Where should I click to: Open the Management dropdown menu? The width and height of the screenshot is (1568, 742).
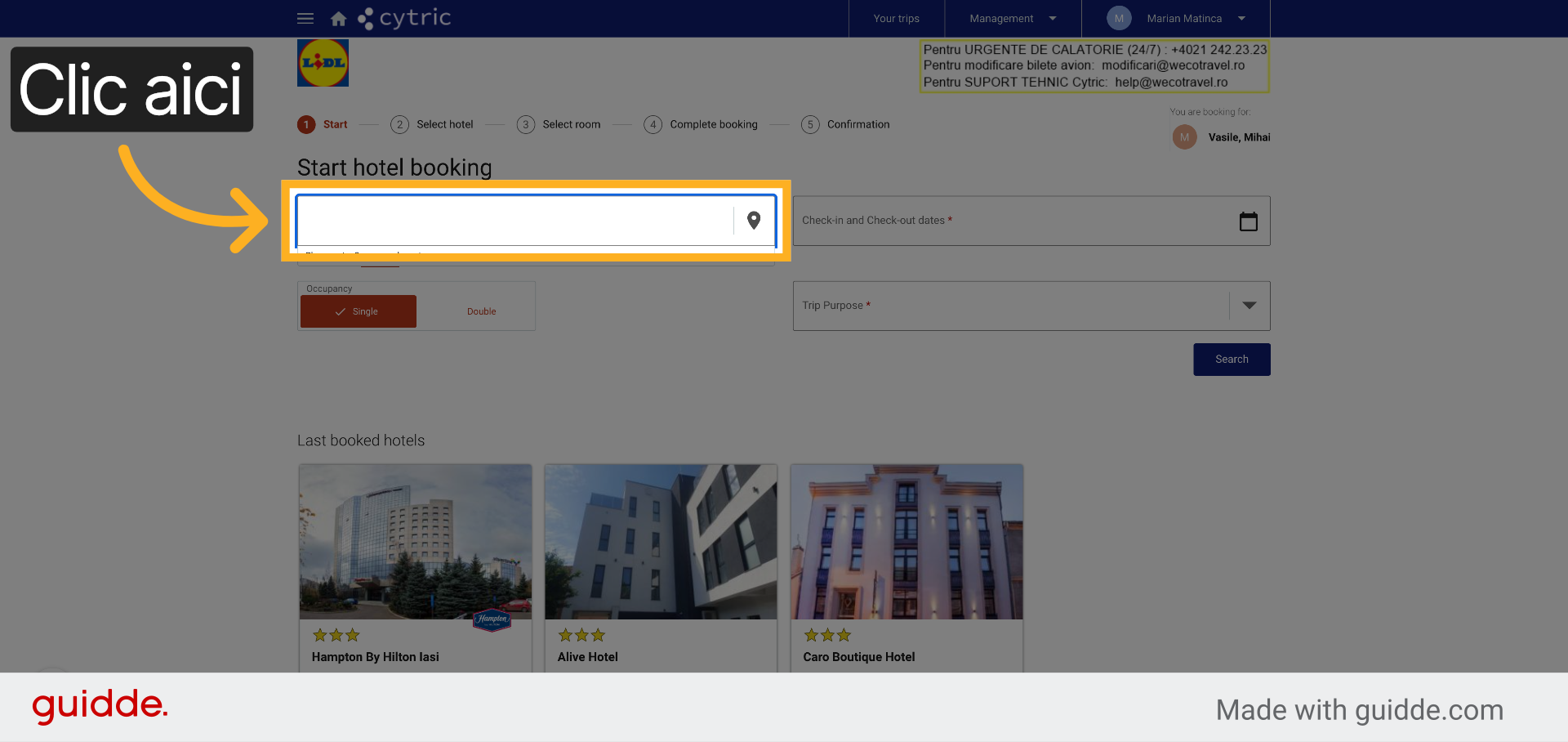pyautogui.click(x=1013, y=18)
